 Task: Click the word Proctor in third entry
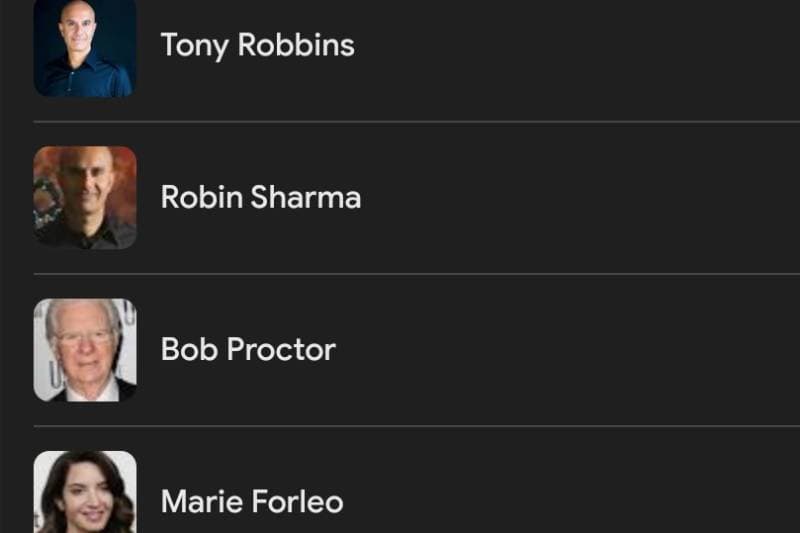pos(281,349)
